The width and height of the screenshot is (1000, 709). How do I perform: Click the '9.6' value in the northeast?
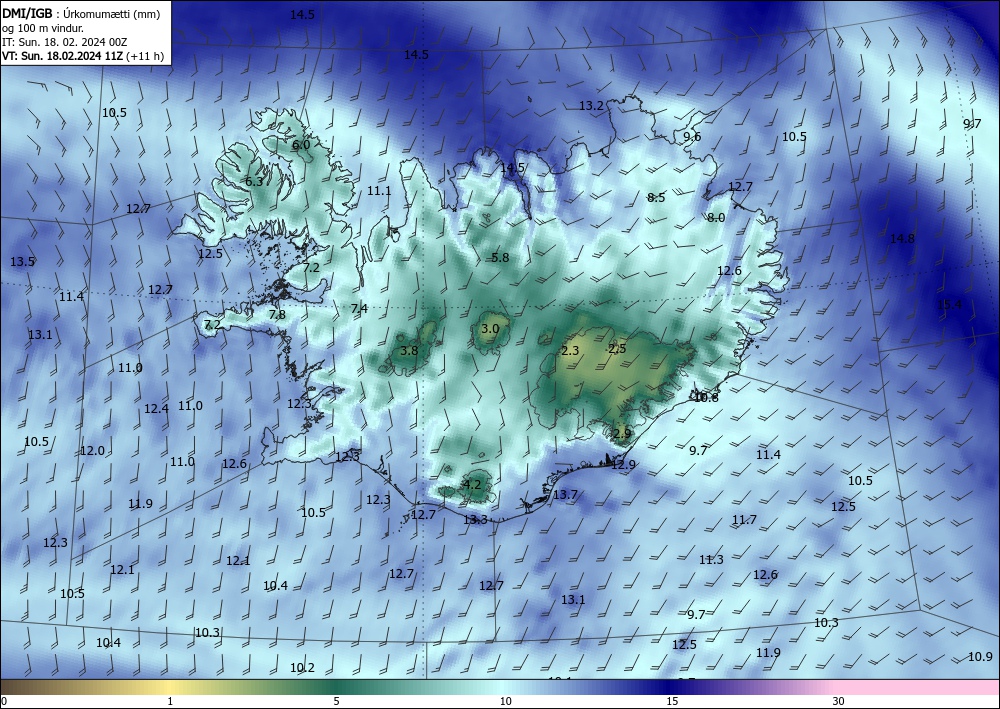[x=692, y=136]
